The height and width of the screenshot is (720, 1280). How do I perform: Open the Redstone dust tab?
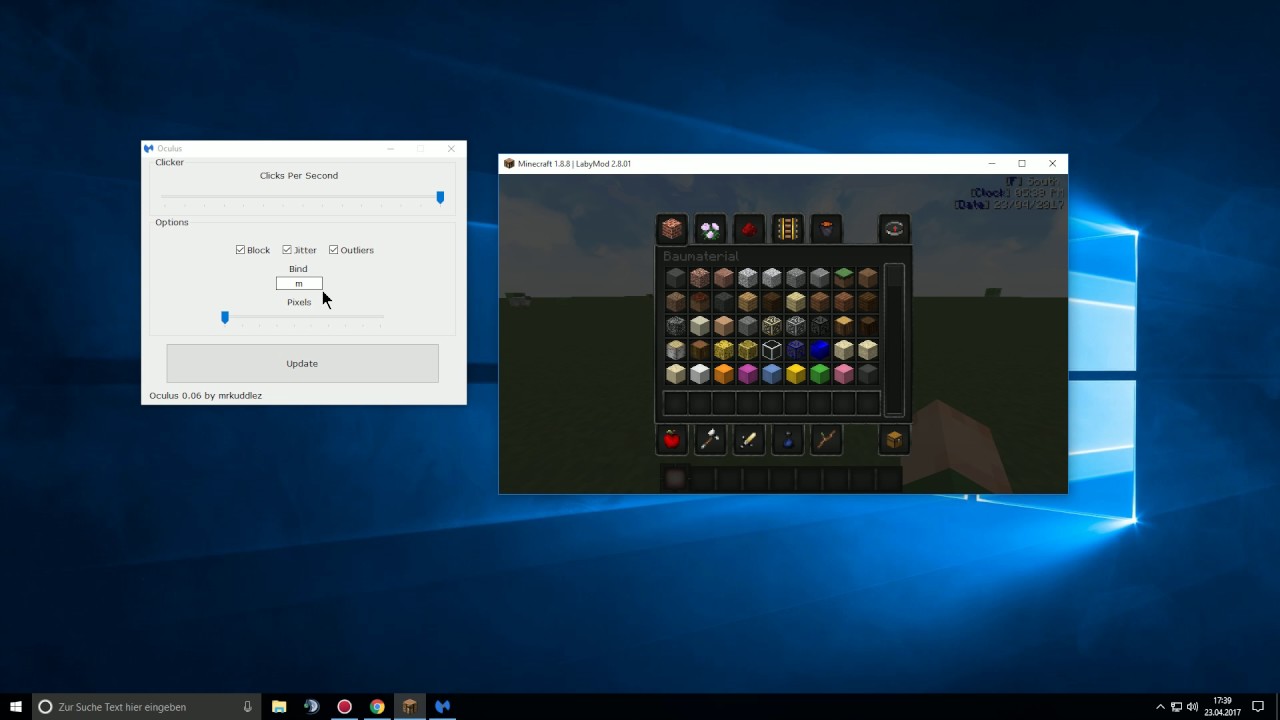tap(749, 229)
